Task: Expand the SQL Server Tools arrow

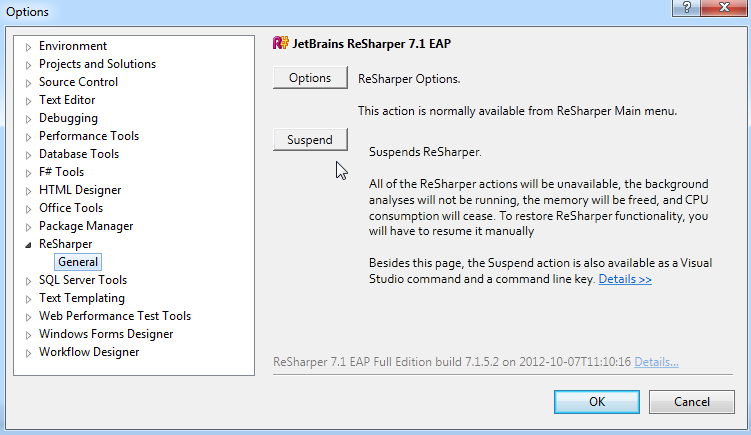Action: click(x=28, y=281)
